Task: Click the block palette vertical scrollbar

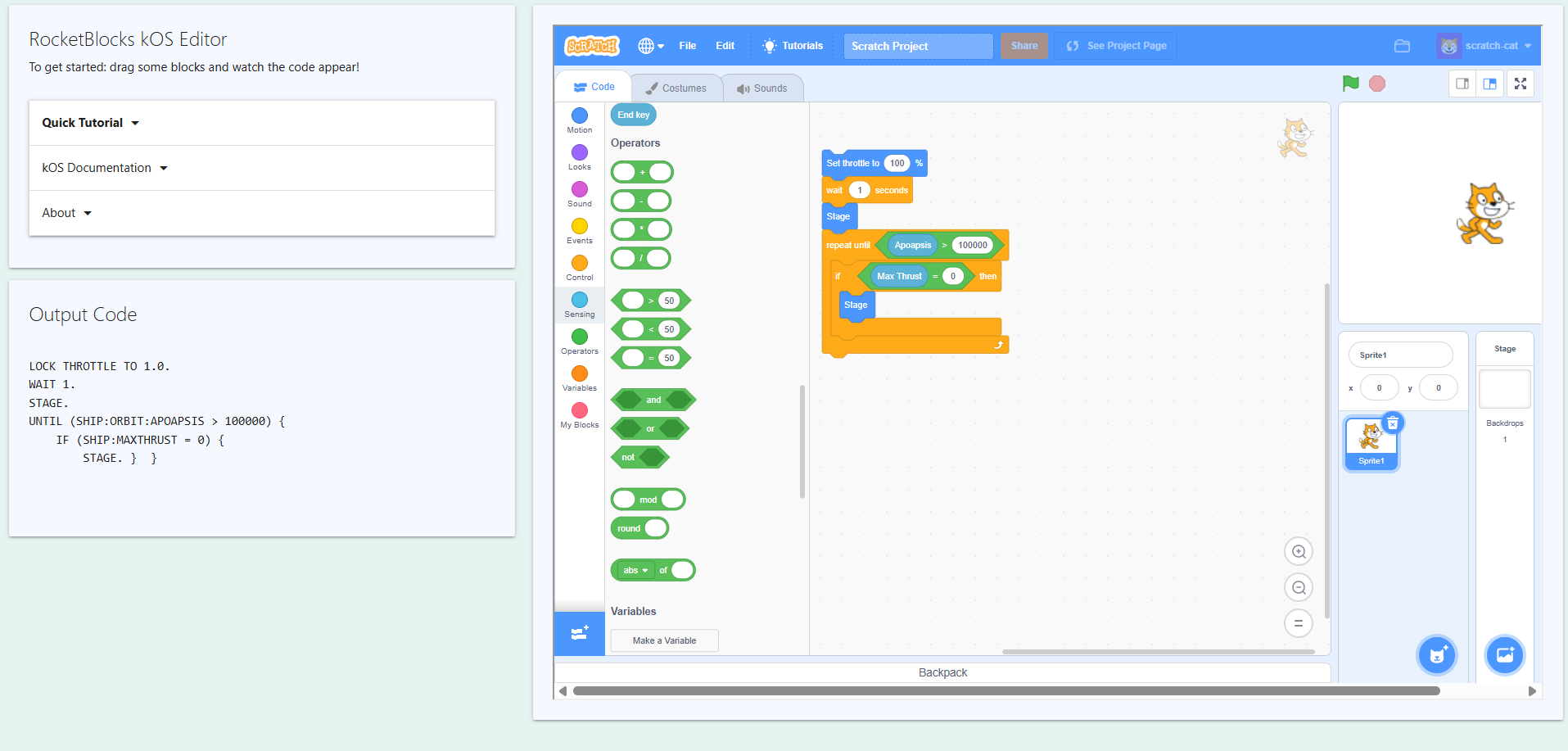Action: [802, 441]
